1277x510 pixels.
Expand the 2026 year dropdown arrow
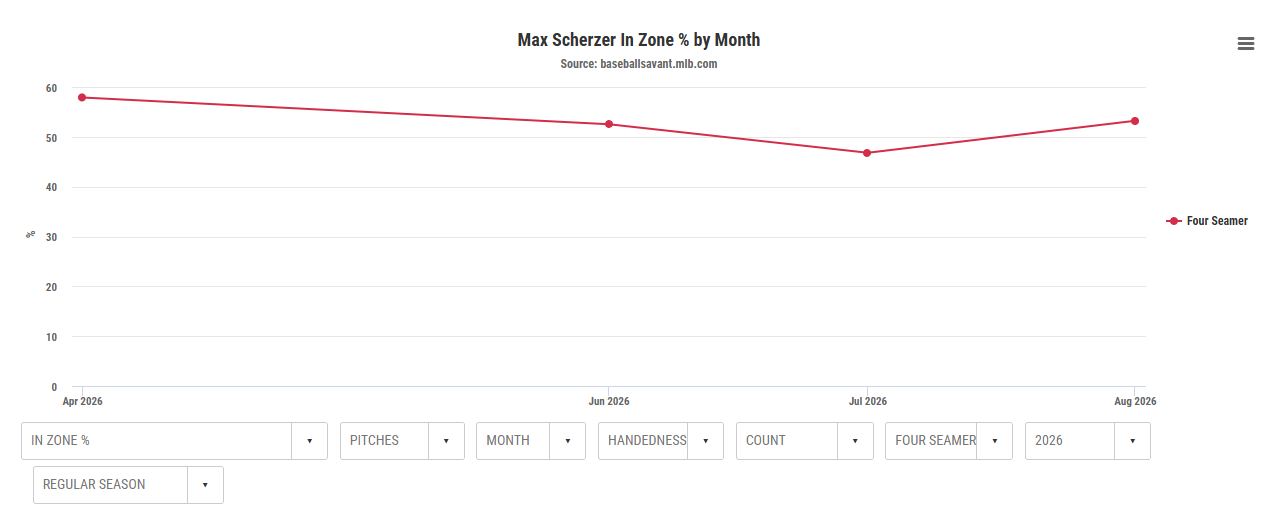(x=1132, y=441)
